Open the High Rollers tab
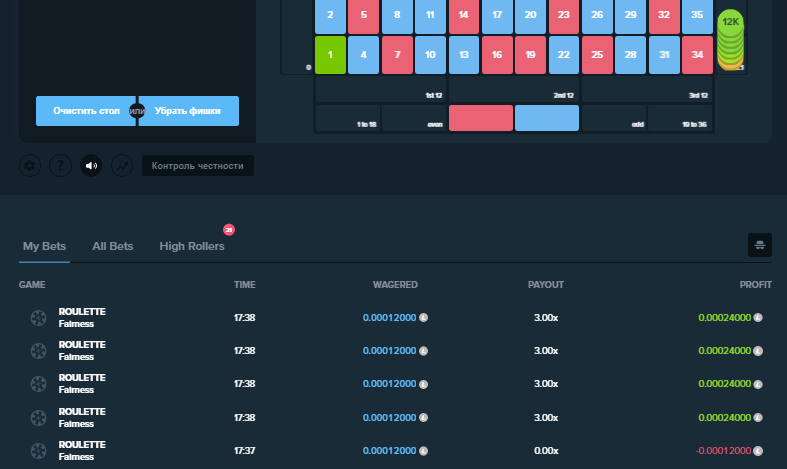The image size is (787, 469). pos(192,246)
